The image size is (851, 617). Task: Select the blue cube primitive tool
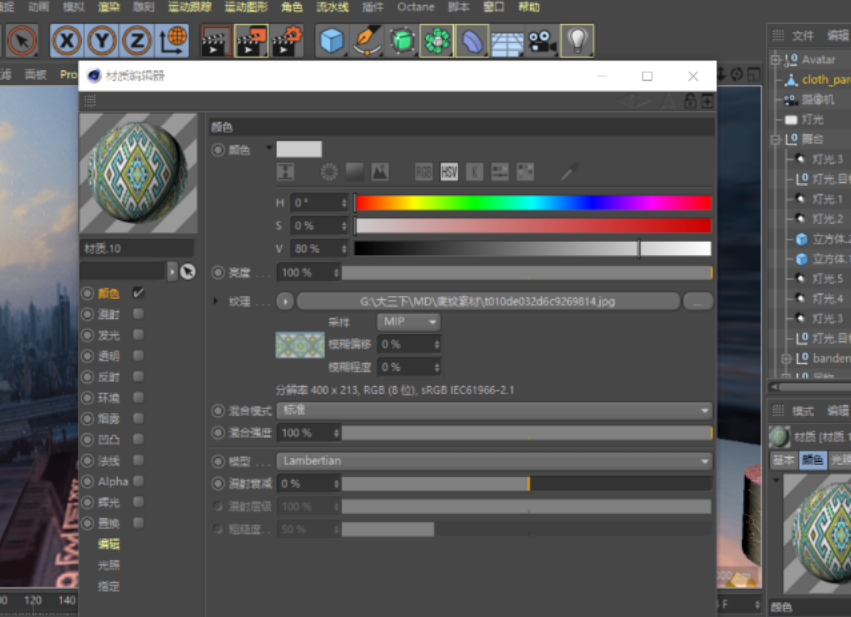coord(331,41)
